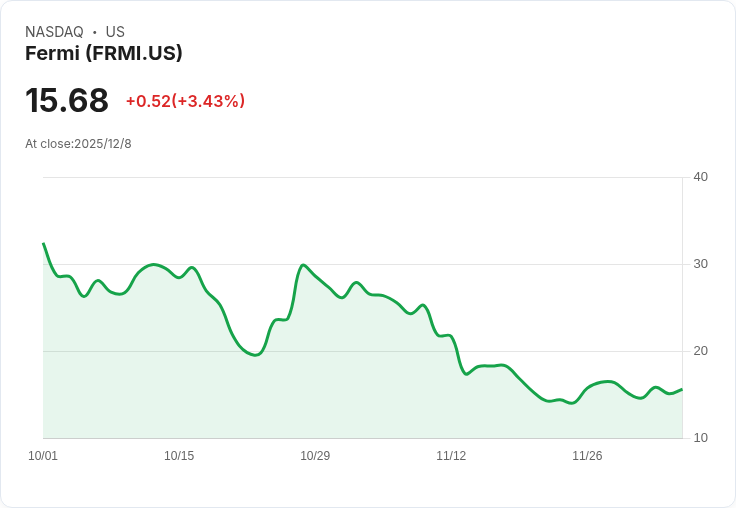Click the current price 15.68
The height and width of the screenshot is (508, 736).
click(67, 101)
